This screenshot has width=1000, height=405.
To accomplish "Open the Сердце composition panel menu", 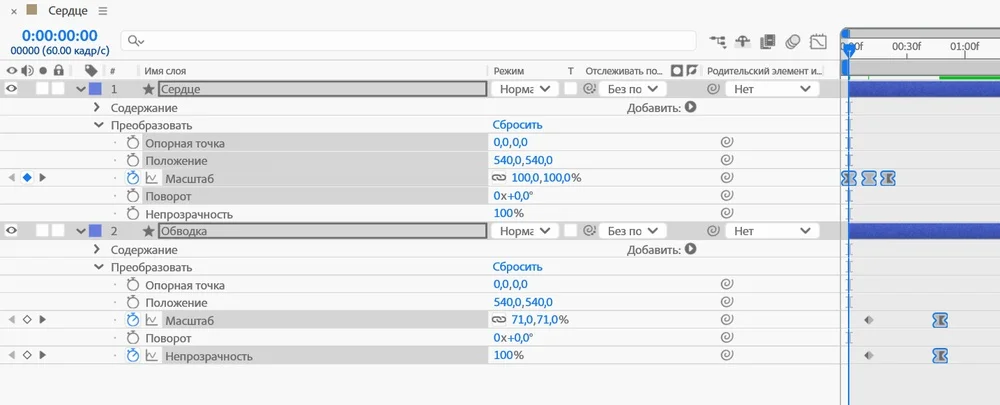I will click(x=103, y=10).
